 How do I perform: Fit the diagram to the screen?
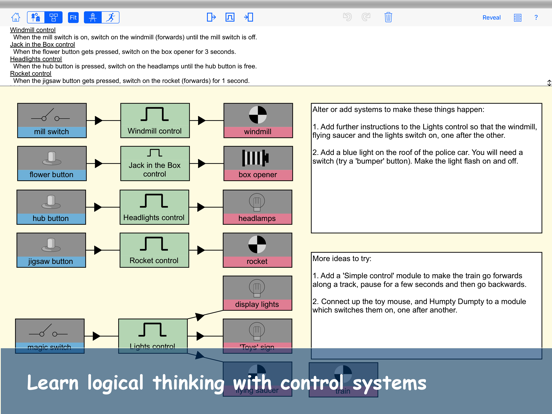point(73,17)
